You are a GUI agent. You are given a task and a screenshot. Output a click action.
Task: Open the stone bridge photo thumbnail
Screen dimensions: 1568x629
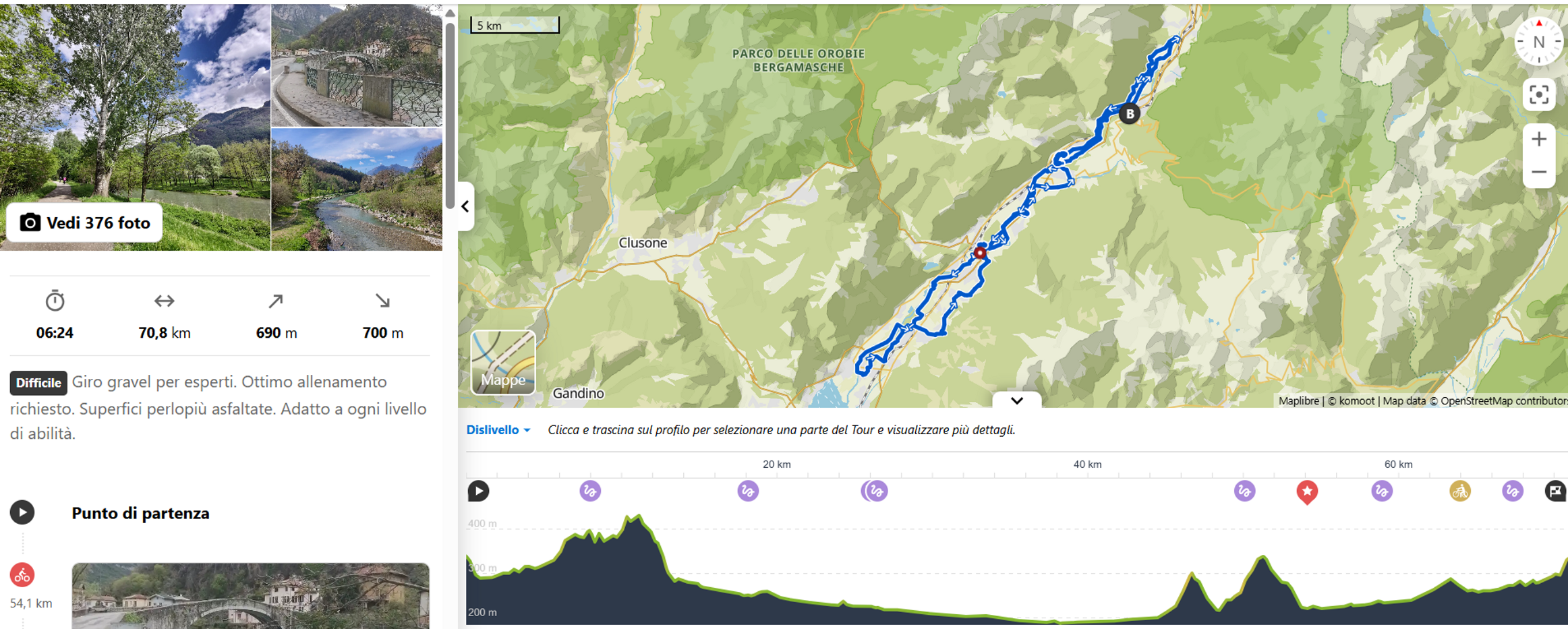pos(356,65)
